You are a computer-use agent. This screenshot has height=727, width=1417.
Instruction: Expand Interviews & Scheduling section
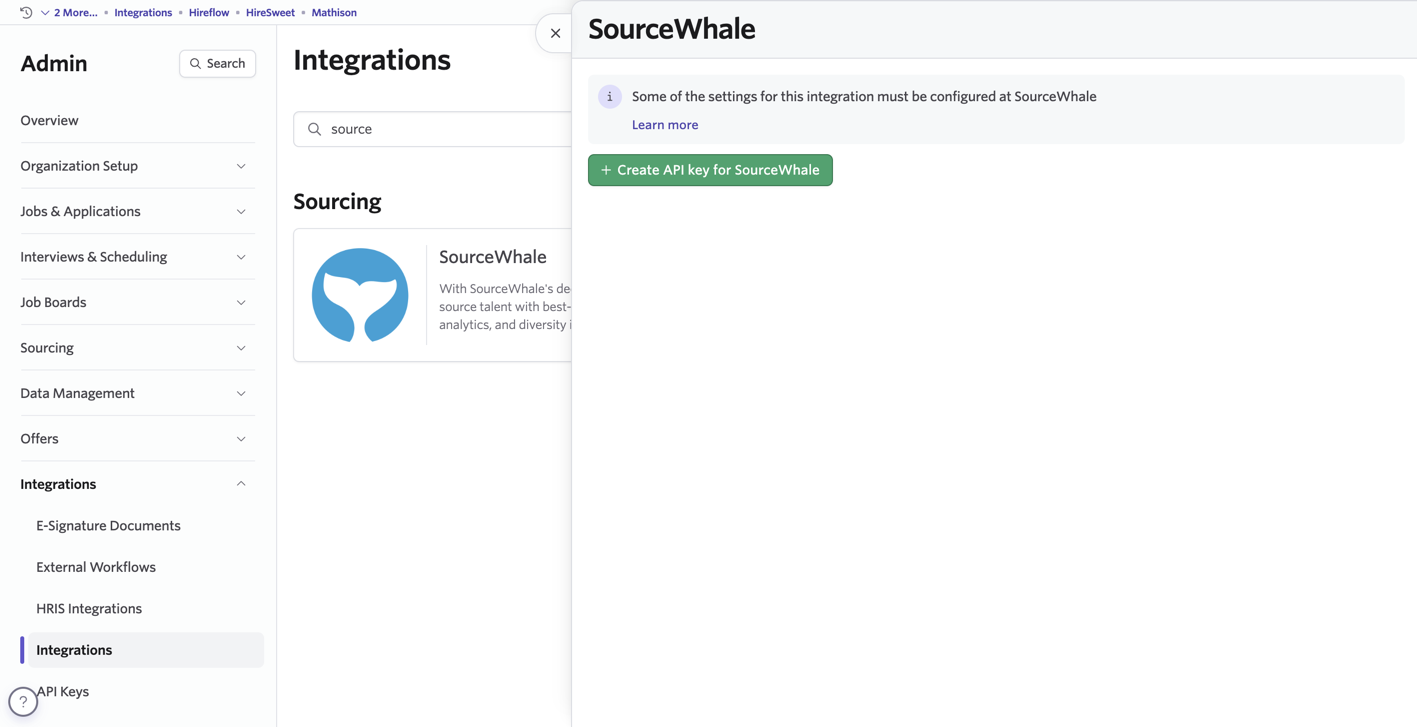pyautogui.click(x=137, y=257)
